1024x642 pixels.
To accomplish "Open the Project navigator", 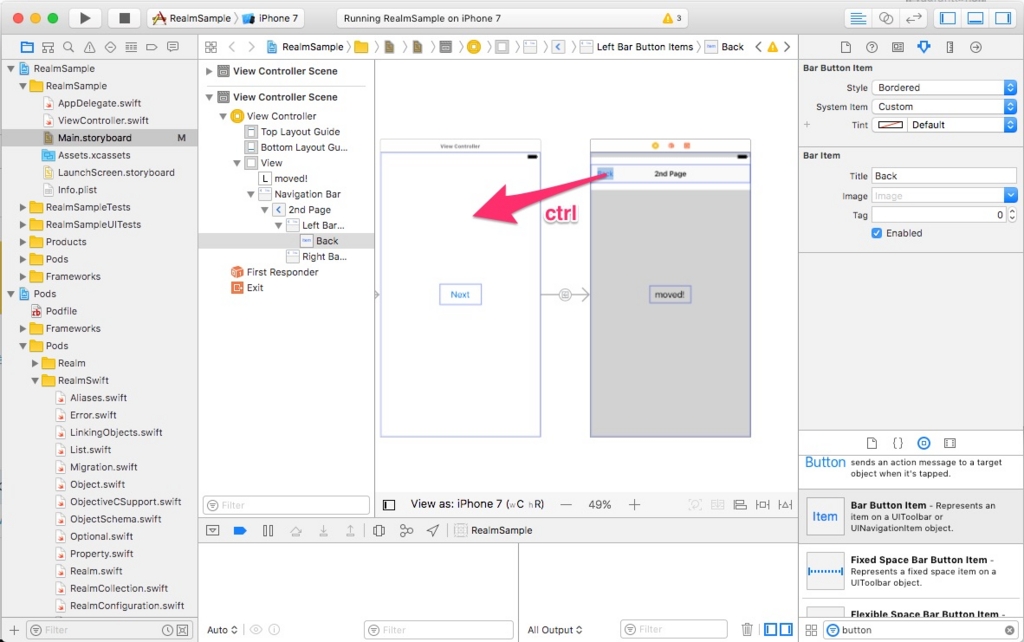I will [x=27, y=47].
